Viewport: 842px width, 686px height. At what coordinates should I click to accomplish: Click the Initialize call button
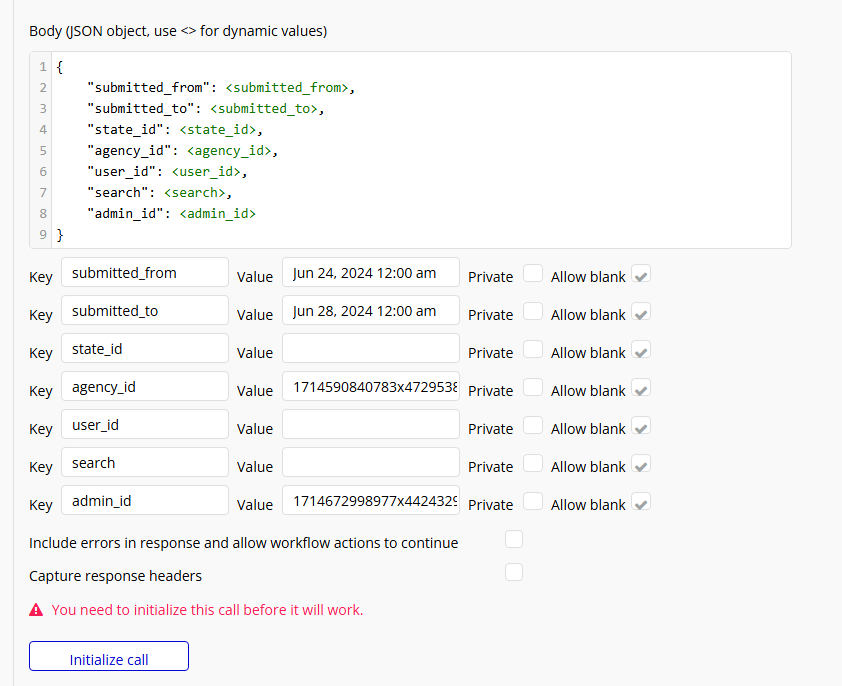click(x=109, y=656)
